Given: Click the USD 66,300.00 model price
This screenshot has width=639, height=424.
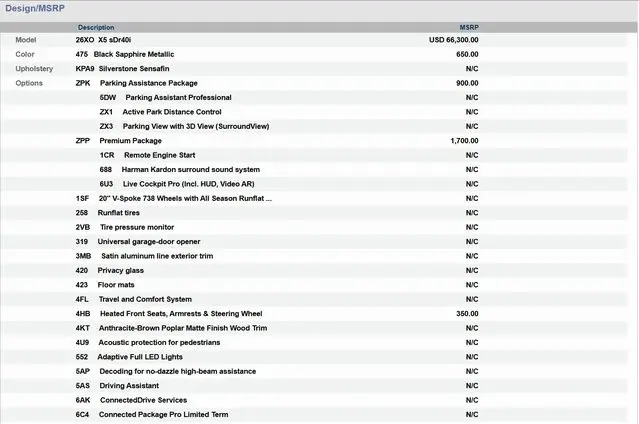Looking at the screenshot, I should pyautogui.click(x=453, y=40).
